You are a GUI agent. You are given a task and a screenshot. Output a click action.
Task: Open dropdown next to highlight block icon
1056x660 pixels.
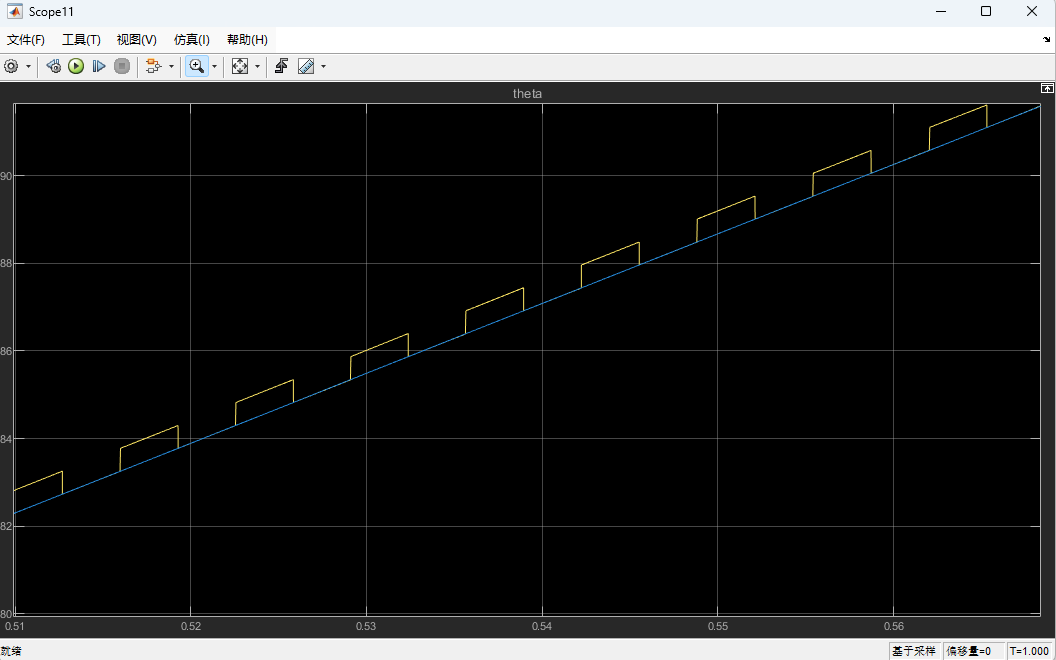[x=171, y=66]
